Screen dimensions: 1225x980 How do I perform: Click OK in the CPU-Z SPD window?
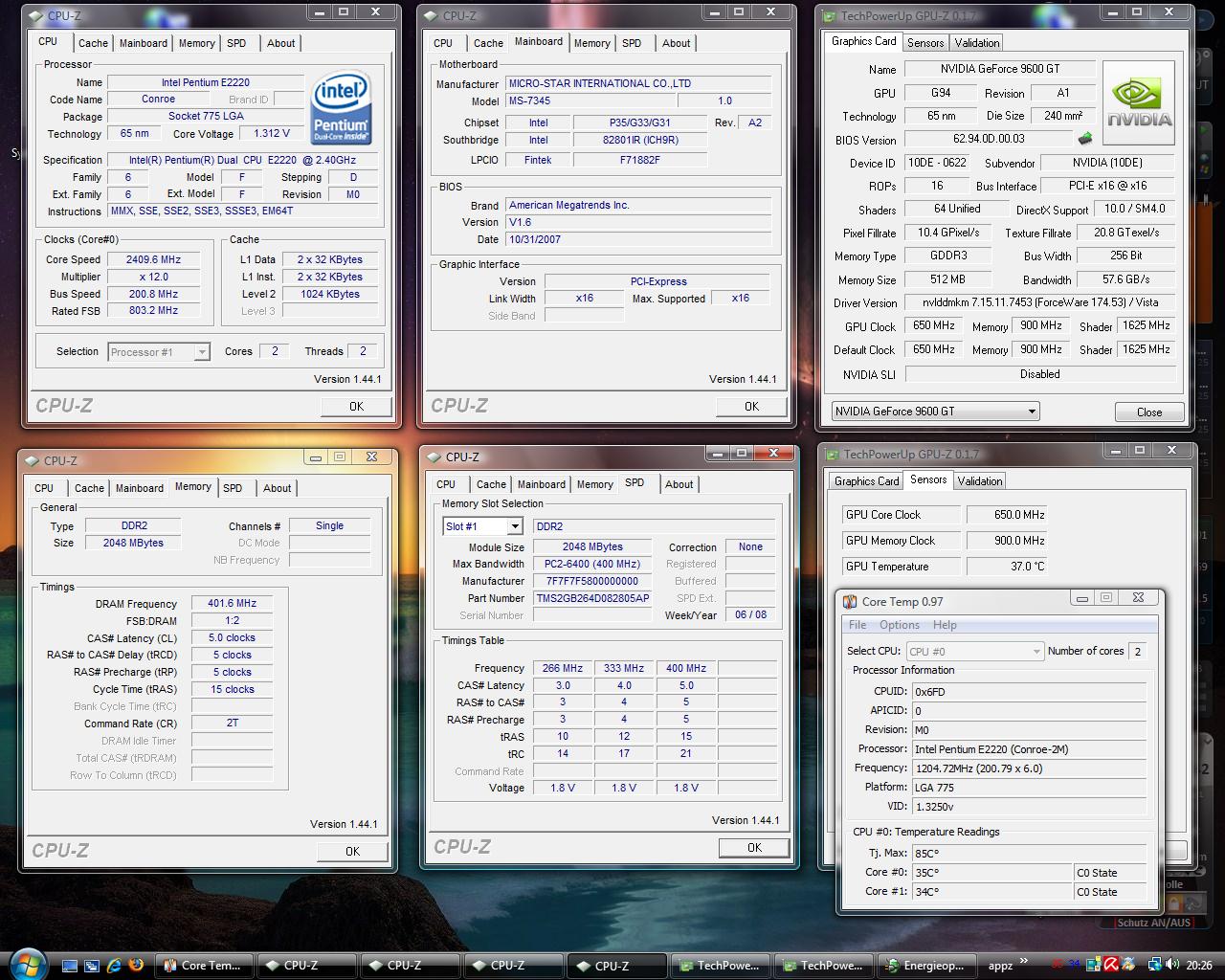(x=754, y=847)
